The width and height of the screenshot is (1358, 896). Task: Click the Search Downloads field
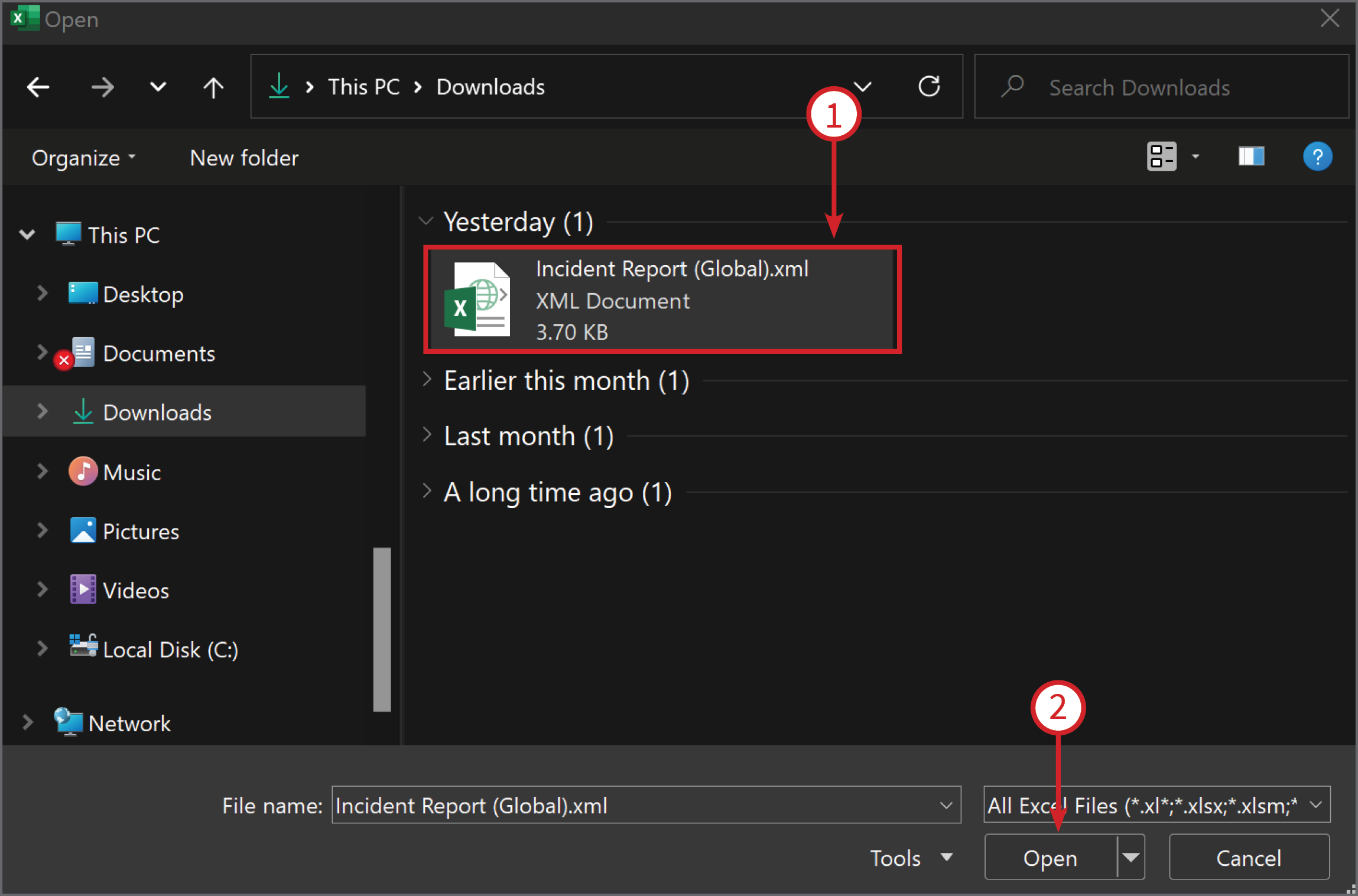click(x=1162, y=87)
